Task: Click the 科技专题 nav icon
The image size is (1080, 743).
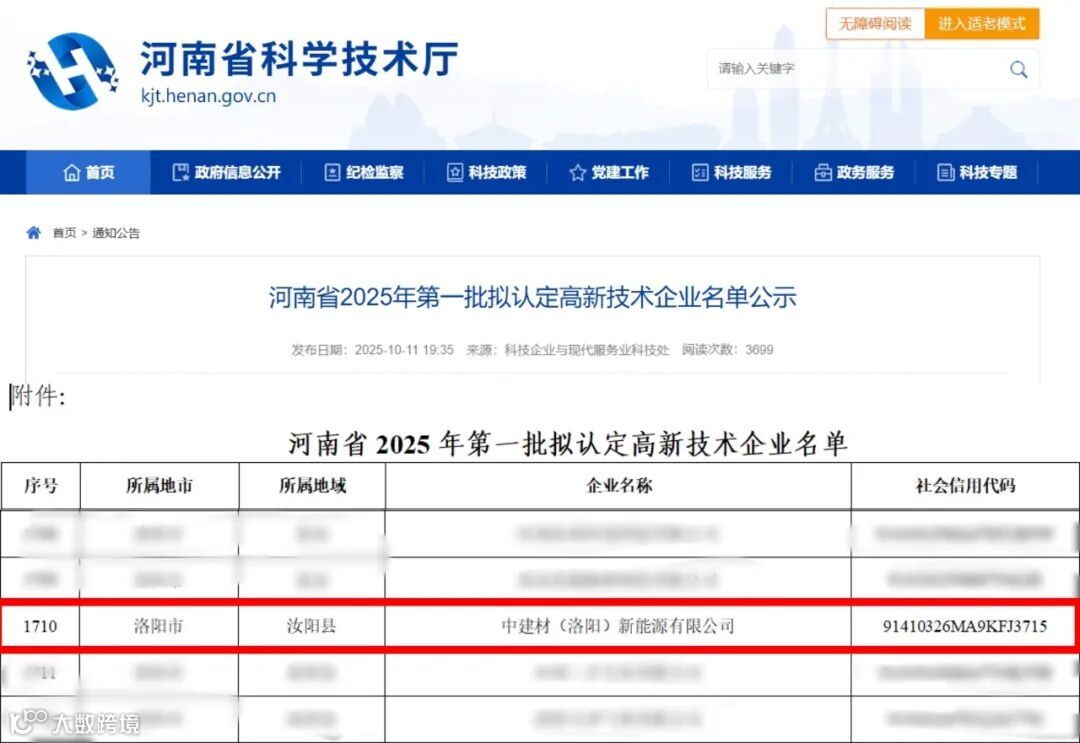Action: click(946, 172)
